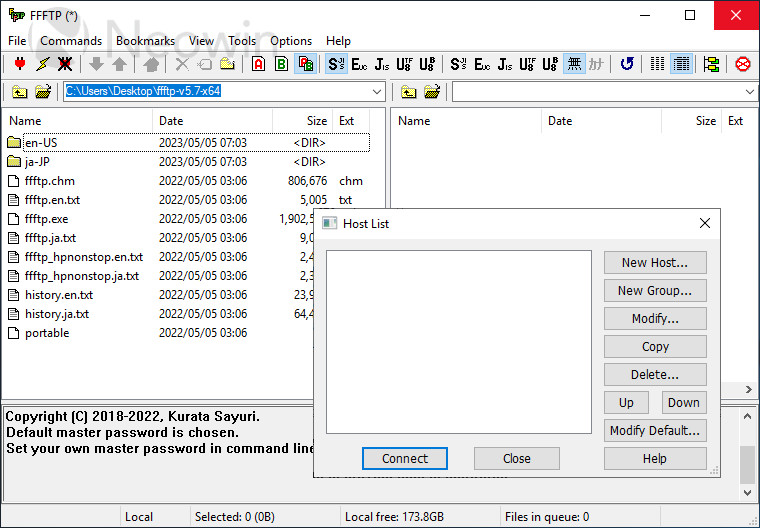
Task: Open the Help menu in menu bar
Action: click(338, 41)
